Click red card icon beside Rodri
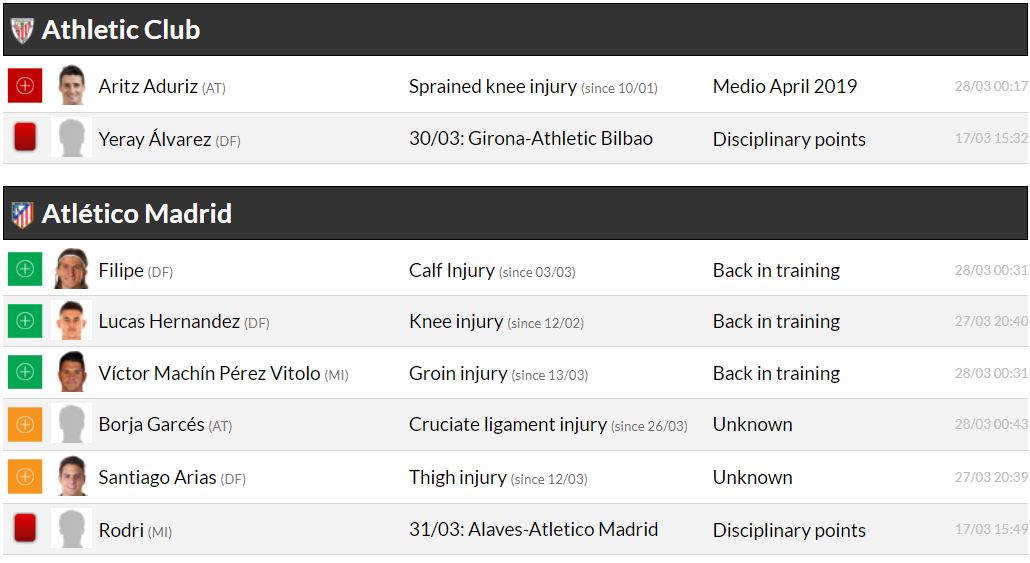The height and width of the screenshot is (563, 1030). click(x=25, y=529)
